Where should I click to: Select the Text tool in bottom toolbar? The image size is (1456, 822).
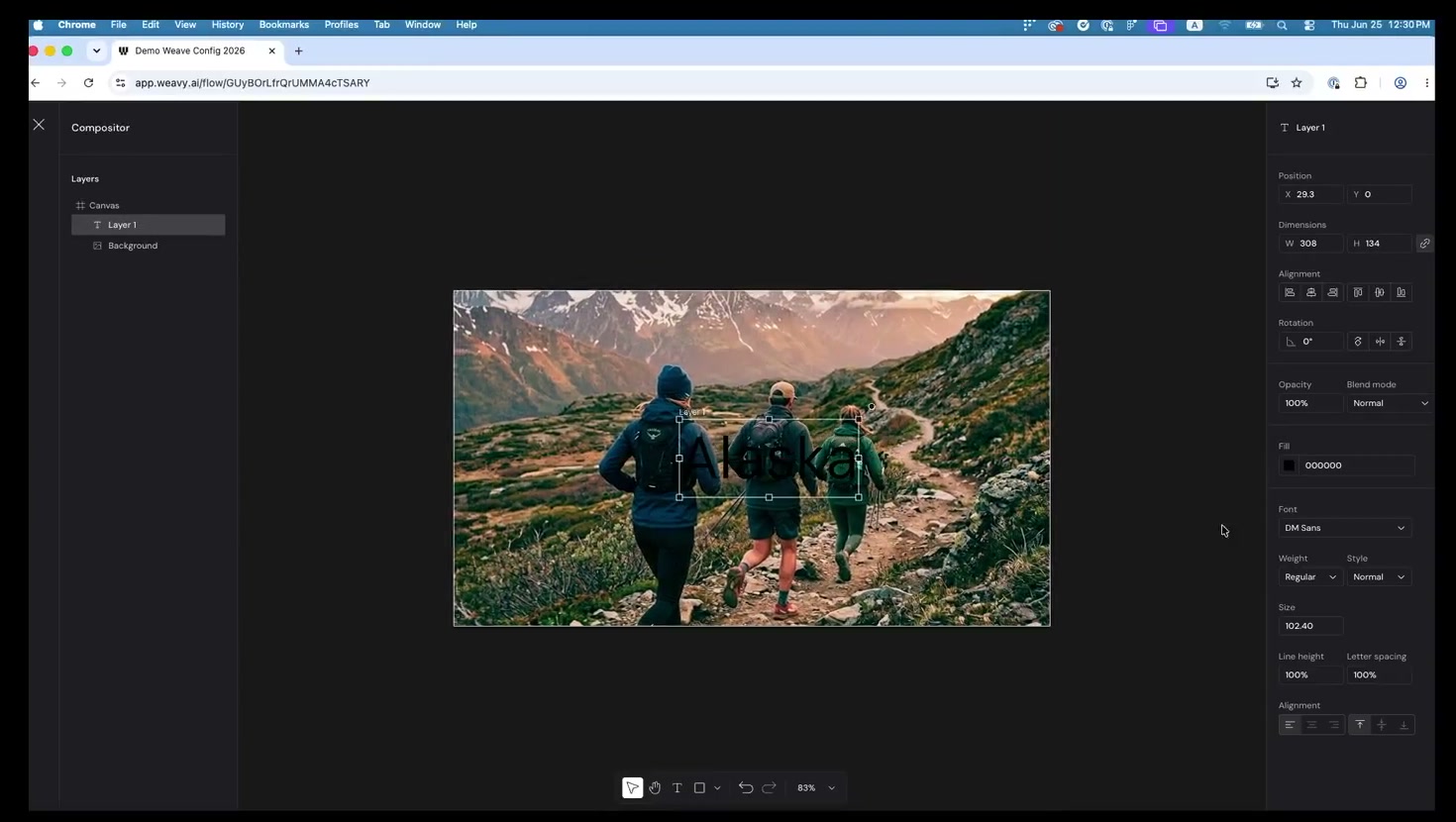677,787
